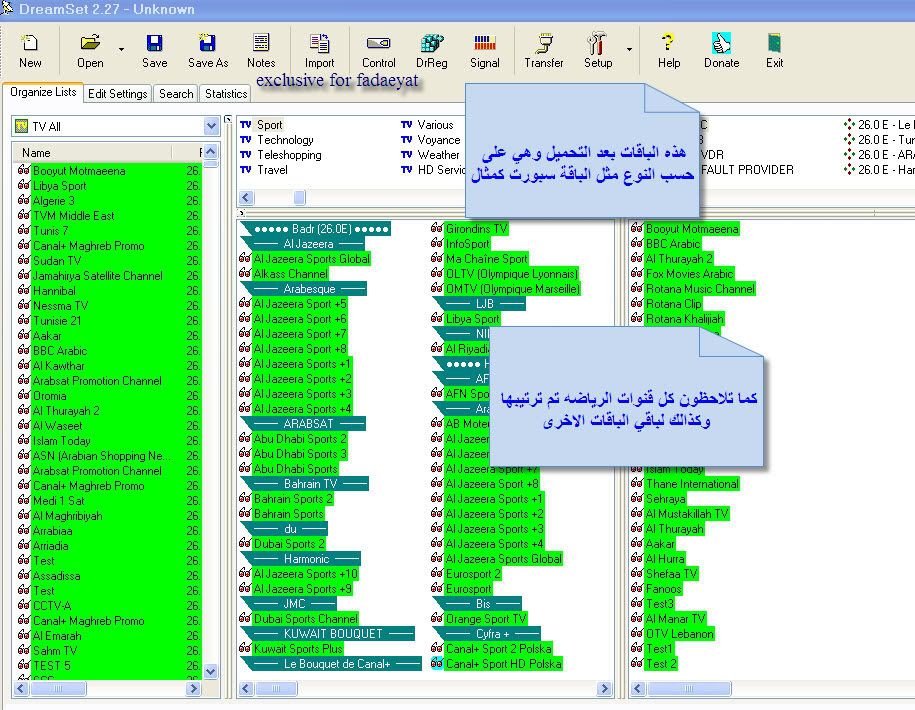Image resolution: width=915 pixels, height=710 pixels.
Task: Exit DreamSet using the Exit icon
Action: pyautogui.click(x=774, y=51)
